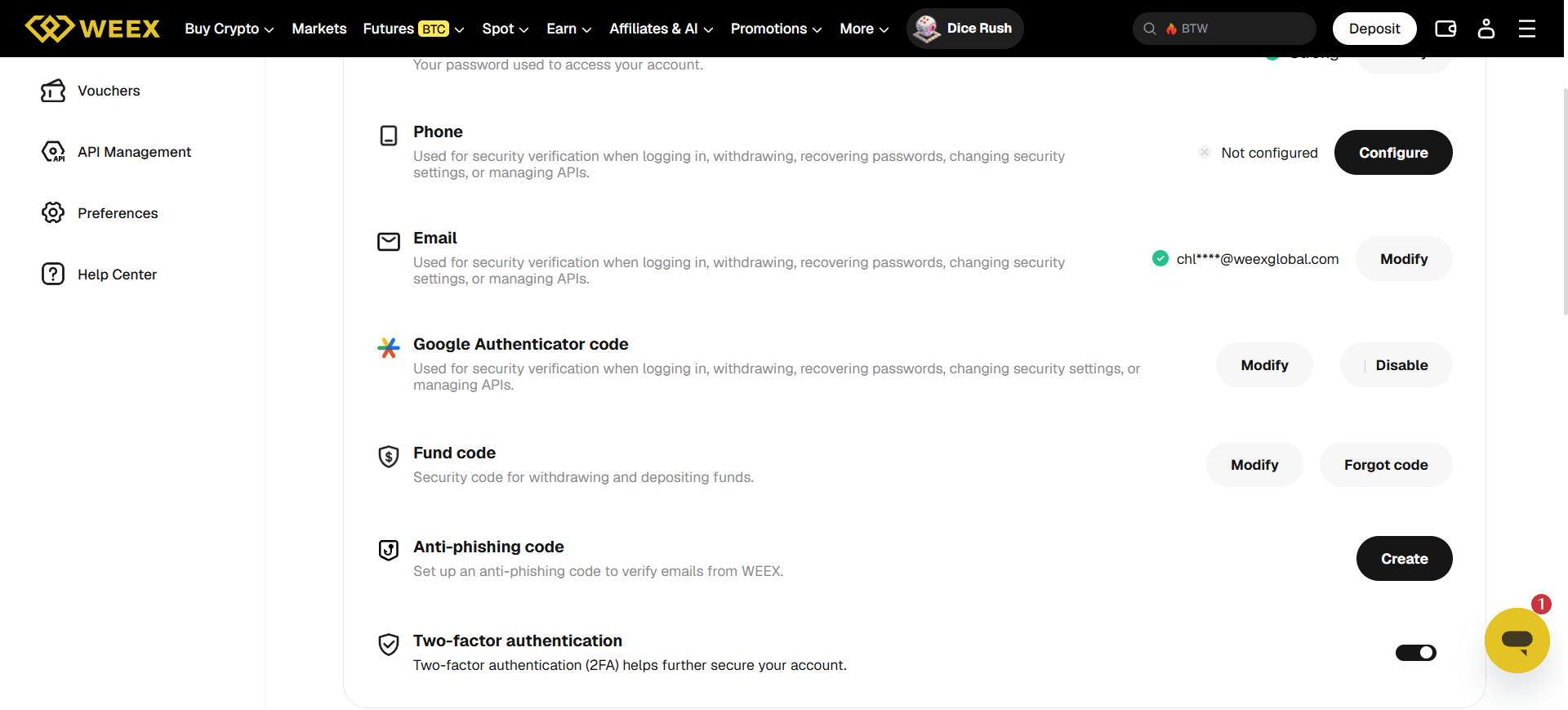Open the user profile icon

pos(1486,29)
